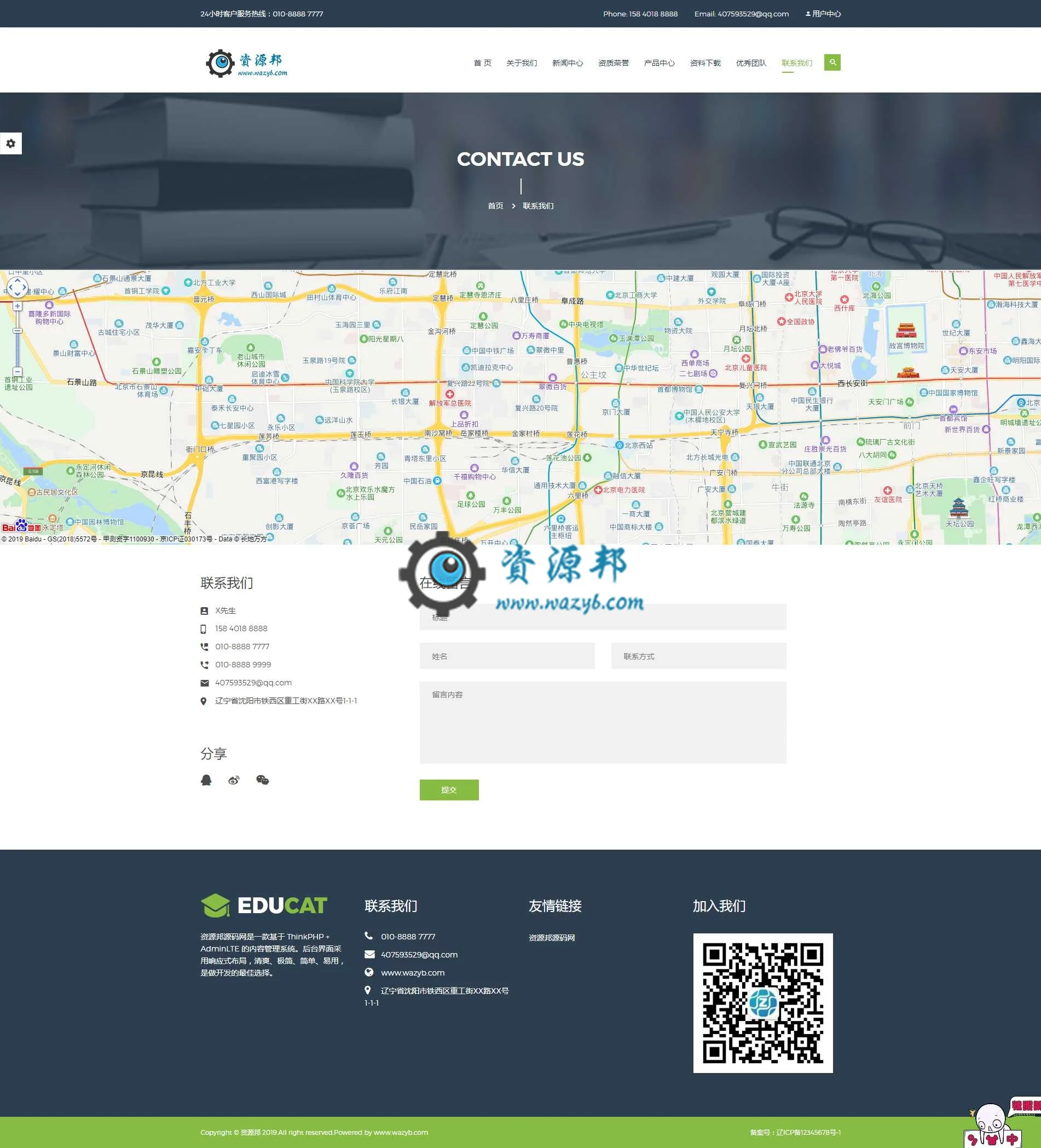Go to 资料下载 navigation item

705,63
